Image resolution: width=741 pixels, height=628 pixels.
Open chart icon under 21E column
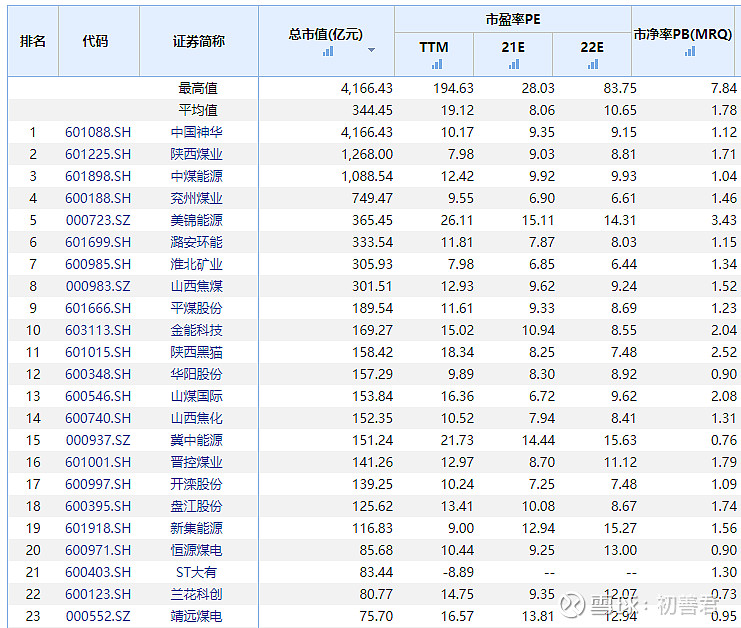(x=514, y=64)
